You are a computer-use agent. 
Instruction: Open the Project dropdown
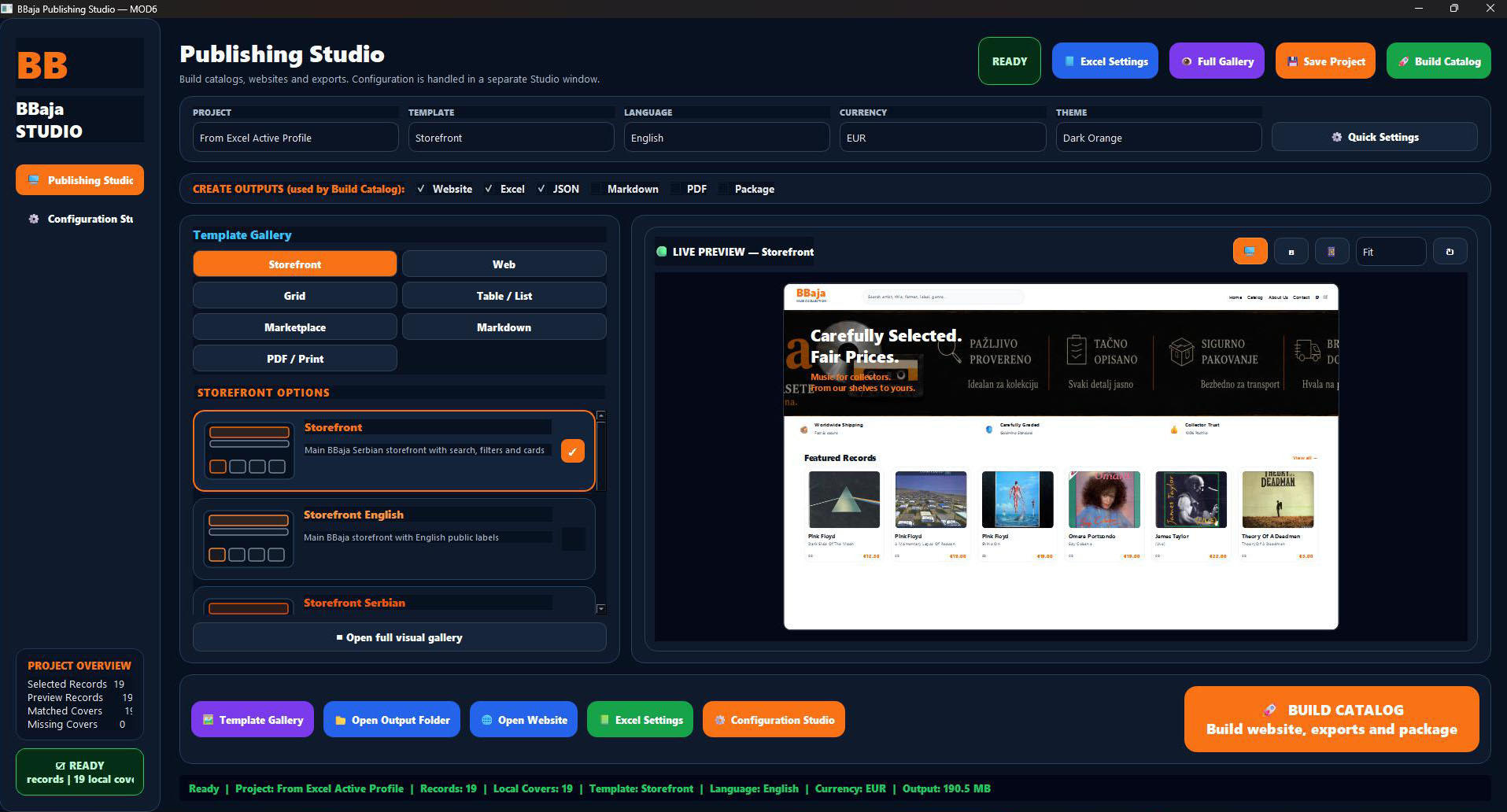(x=296, y=138)
